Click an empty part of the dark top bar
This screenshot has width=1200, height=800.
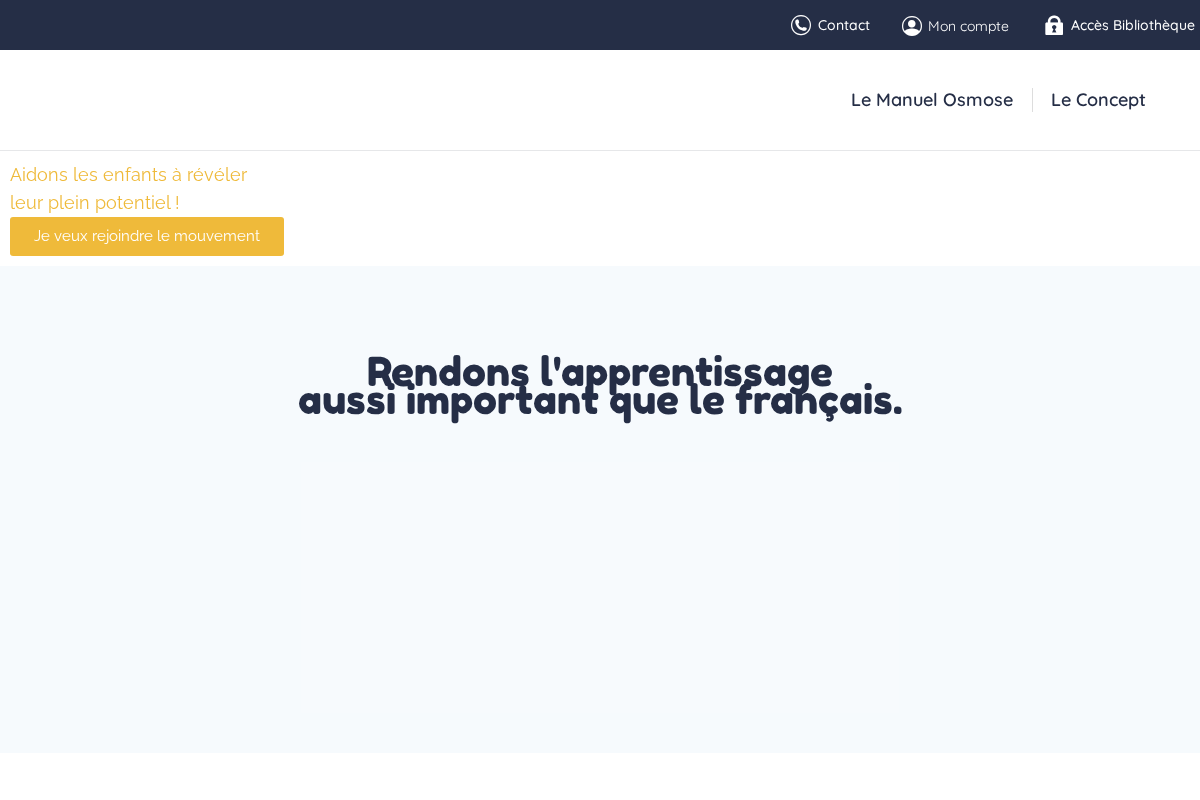400,25
